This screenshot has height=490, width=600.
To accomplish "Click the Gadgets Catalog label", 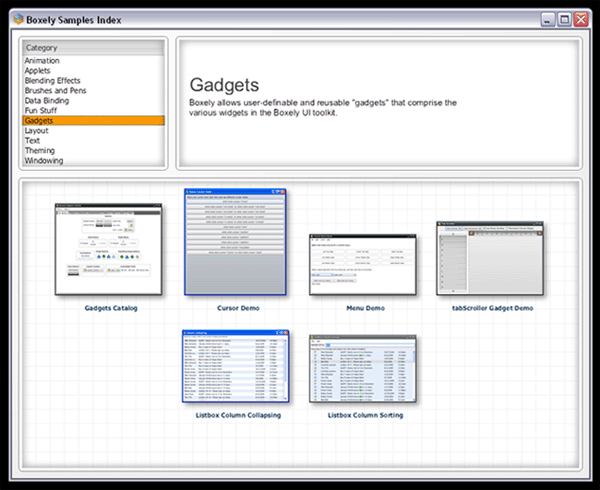I will (111, 308).
